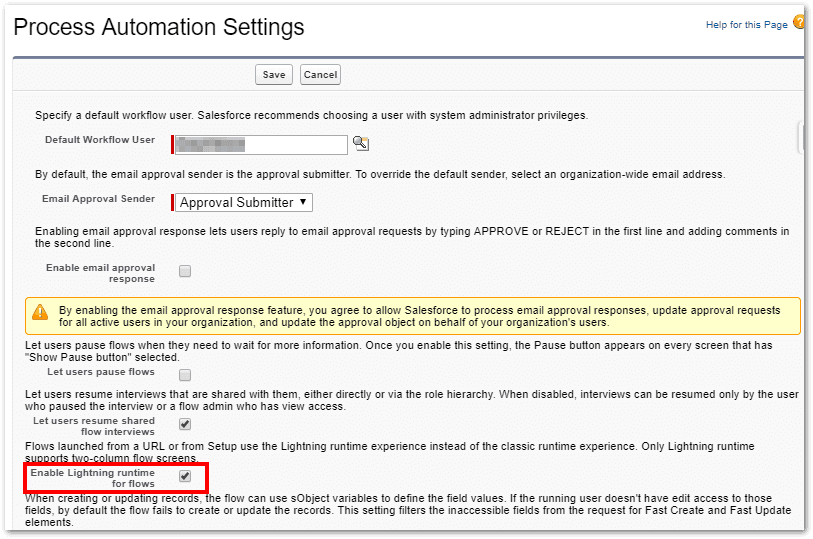813x539 pixels.
Task: Focus the Default Workflow User text field
Action: (x=261, y=145)
